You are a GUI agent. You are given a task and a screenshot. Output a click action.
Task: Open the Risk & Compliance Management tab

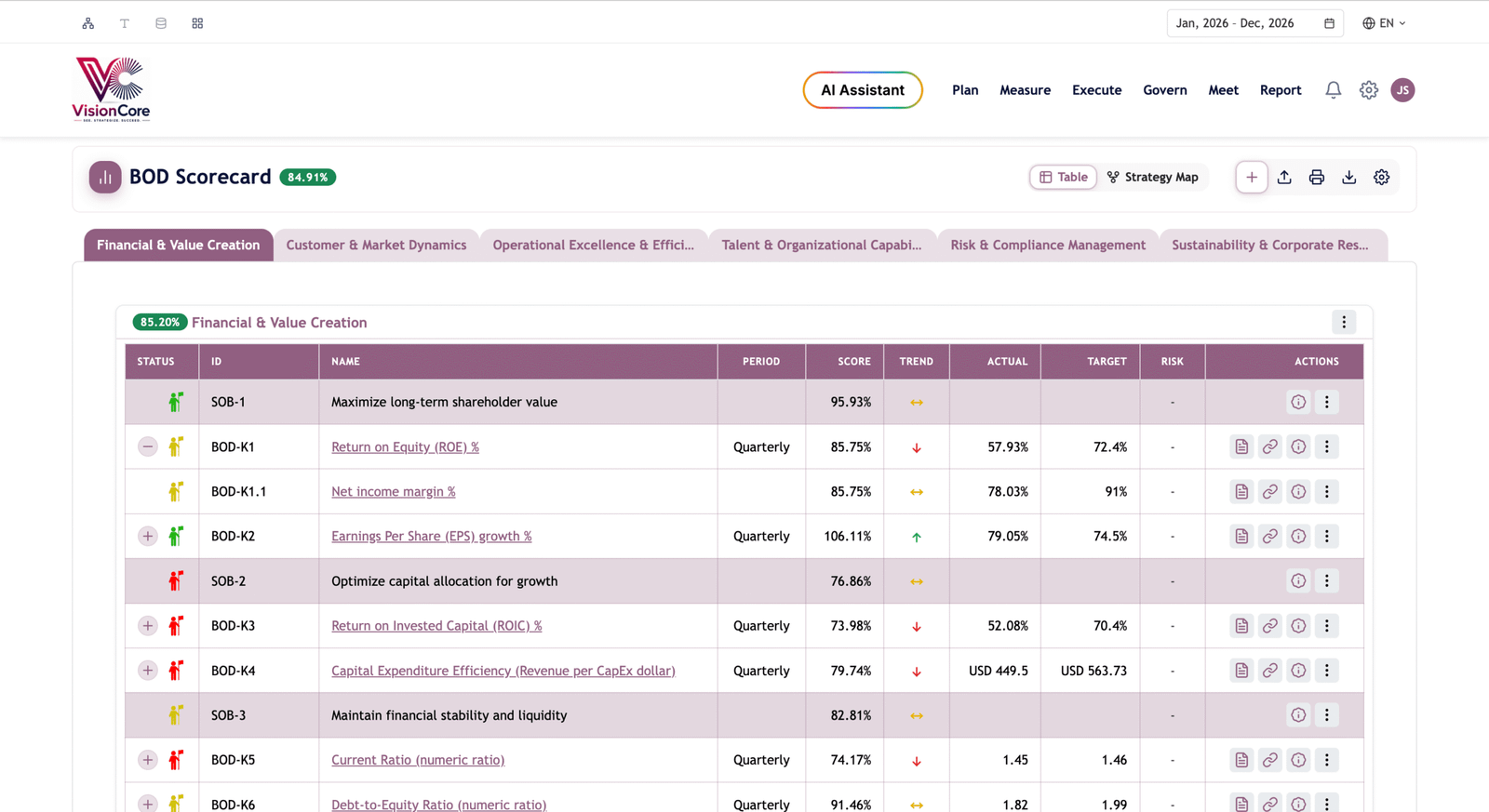point(1048,245)
